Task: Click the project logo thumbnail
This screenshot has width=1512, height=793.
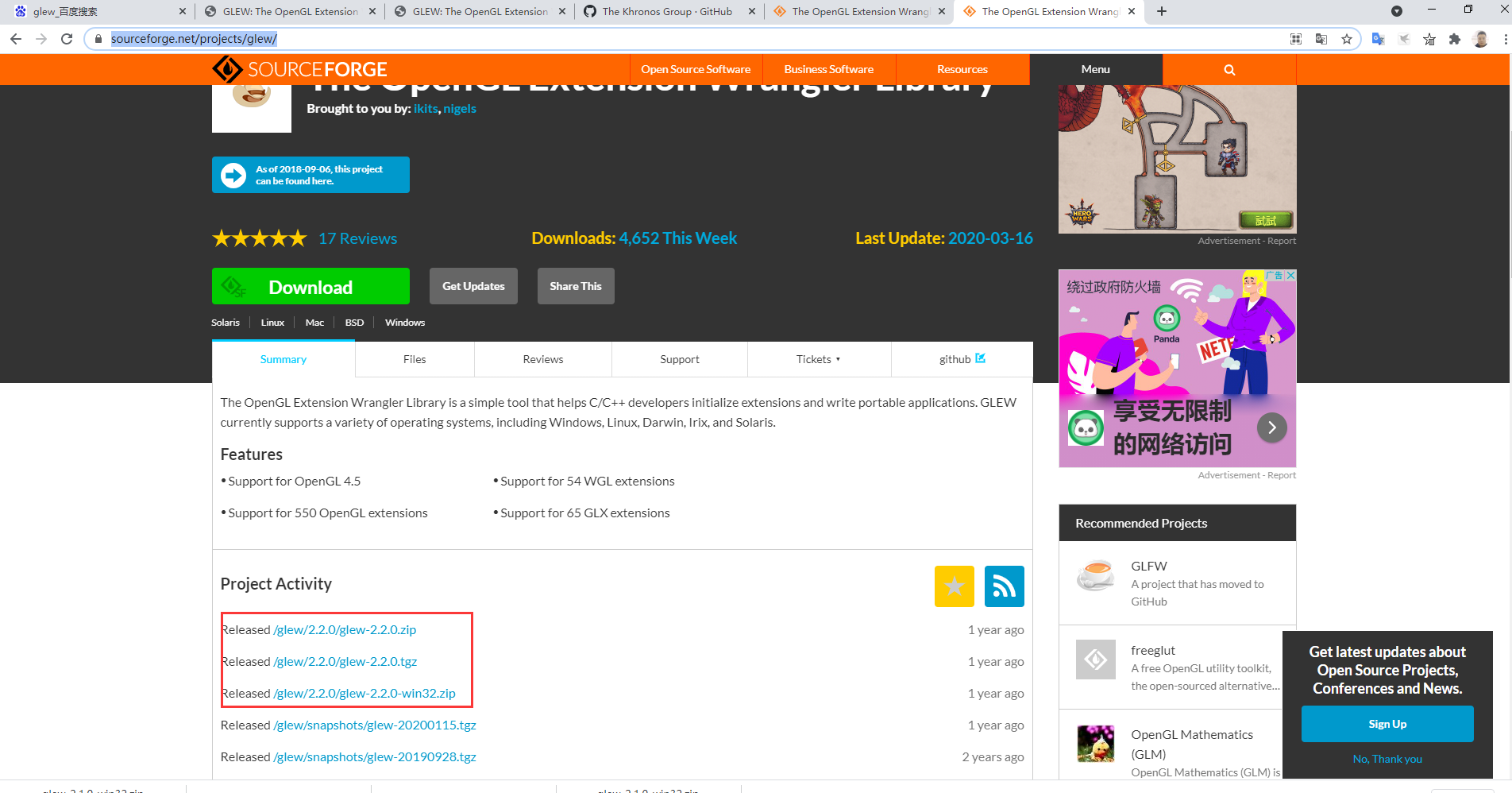Action: coord(252,108)
